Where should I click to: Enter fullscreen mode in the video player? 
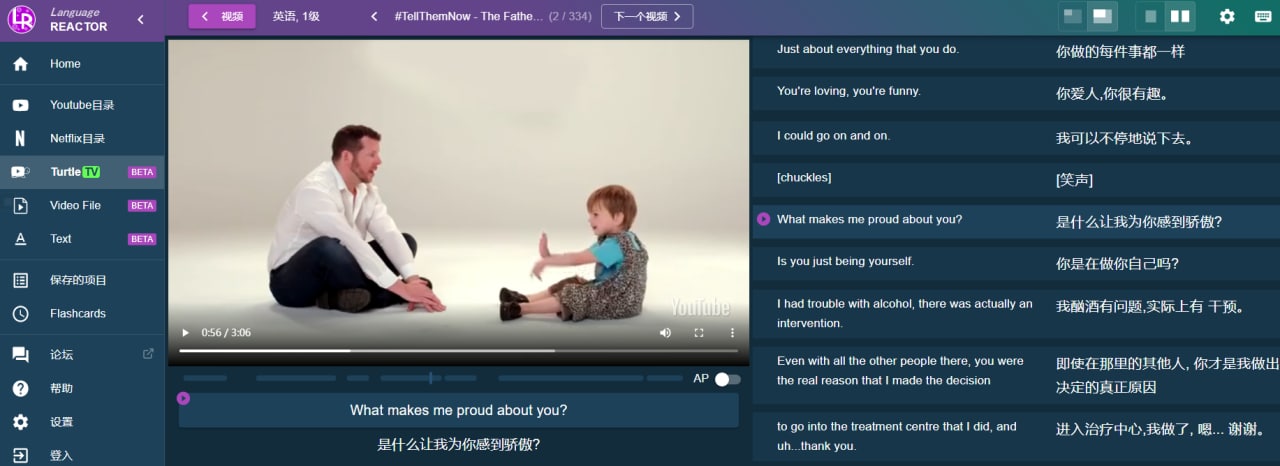click(x=699, y=333)
